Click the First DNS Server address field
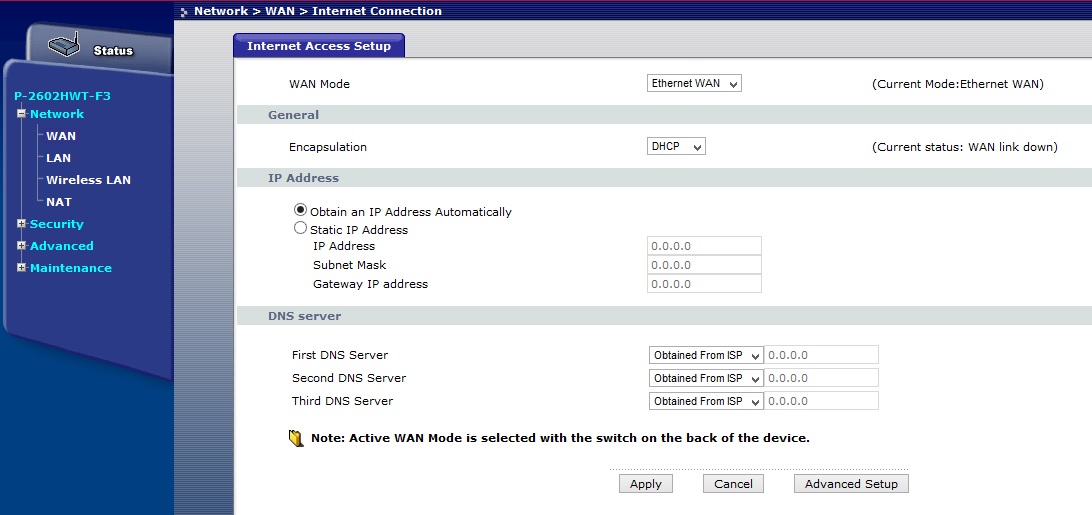 click(x=822, y=355)
